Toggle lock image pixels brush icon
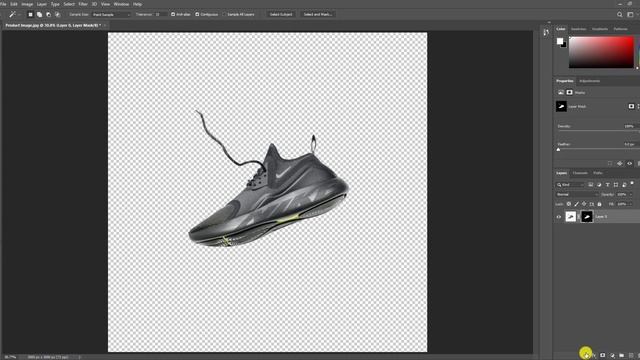 coord(576,204)
